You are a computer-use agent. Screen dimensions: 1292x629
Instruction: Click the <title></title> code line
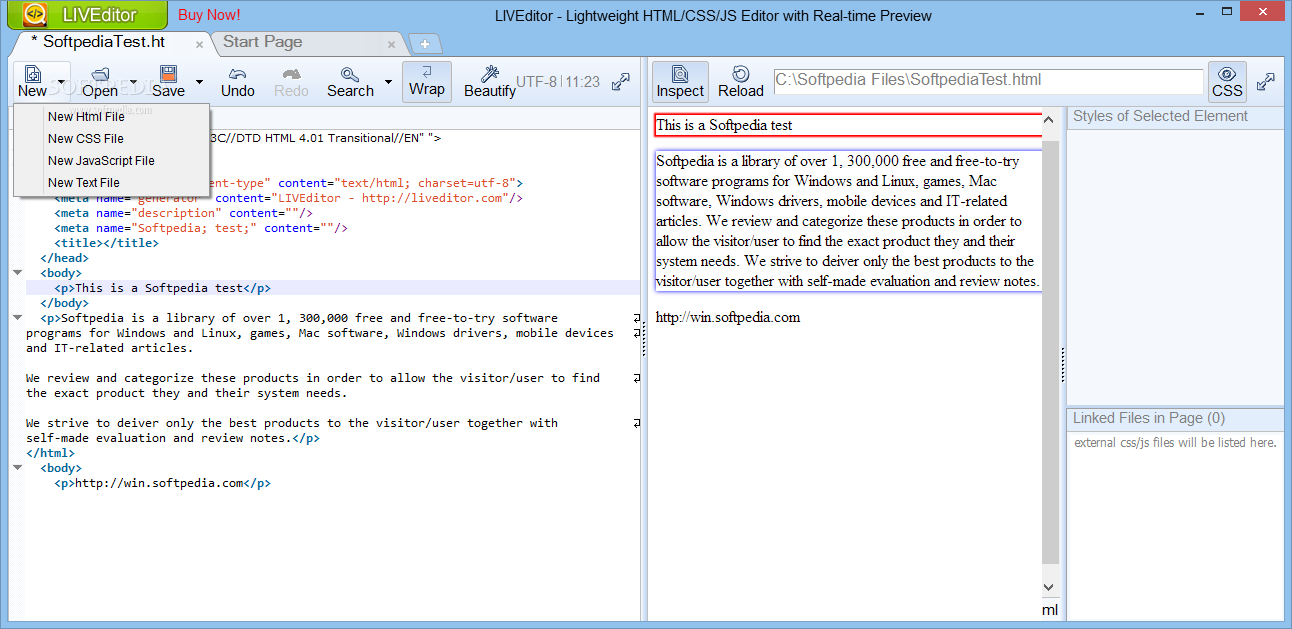pyautogui.click(x=109, y=242)
